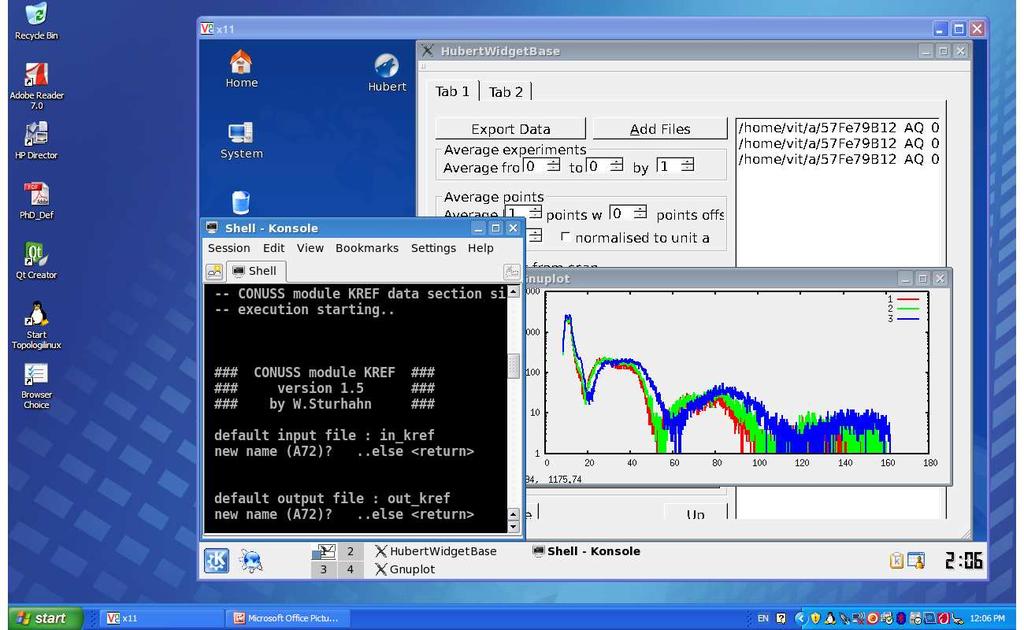Click the red circular icon in system tray

pos(872,618)
